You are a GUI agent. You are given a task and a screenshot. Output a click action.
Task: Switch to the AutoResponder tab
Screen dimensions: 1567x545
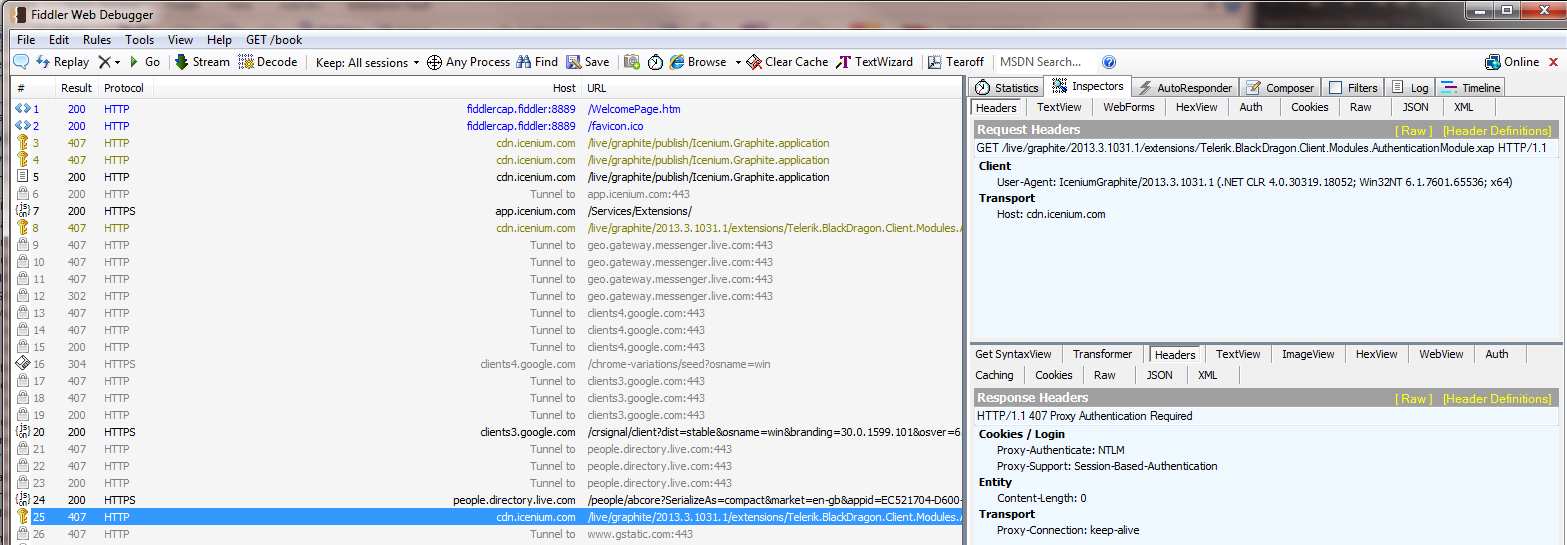click(1186, 88)
